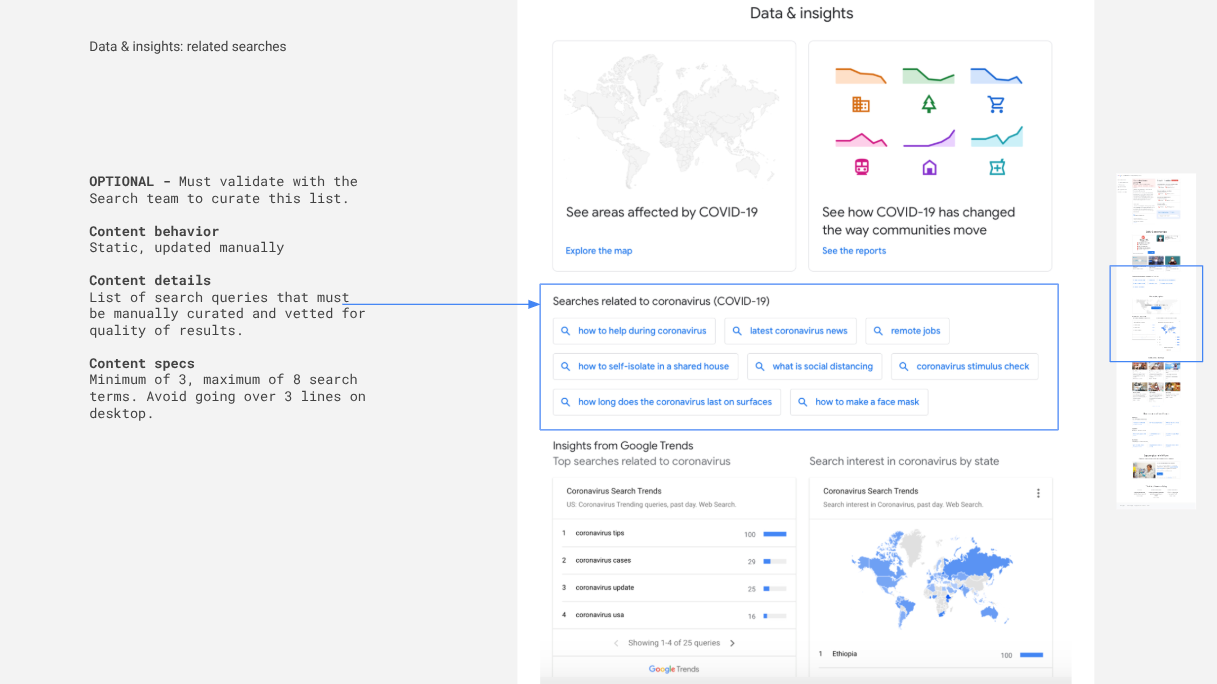Select 'coronavirus stimulus check' search chip
Viewport: 1217px width, 684px height.
click(965, 366)
